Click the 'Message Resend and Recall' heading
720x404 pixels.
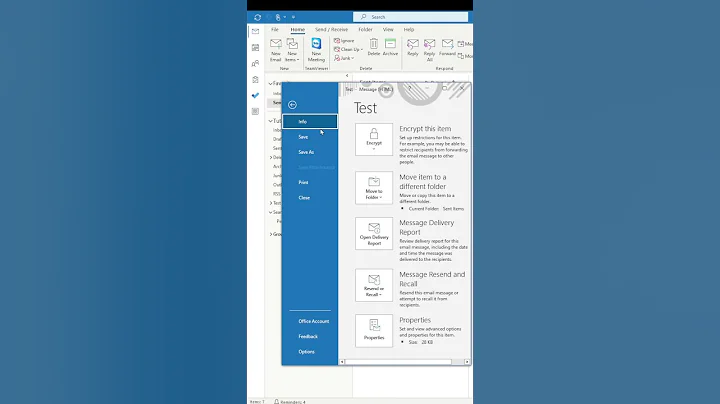pos(432,279)
